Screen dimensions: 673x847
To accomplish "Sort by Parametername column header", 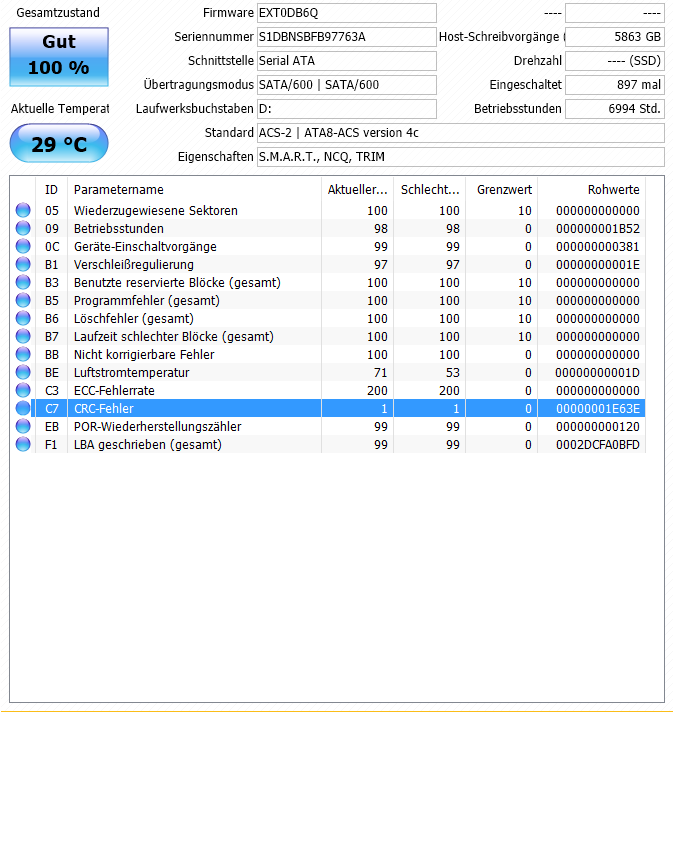I will click(194, 190).
